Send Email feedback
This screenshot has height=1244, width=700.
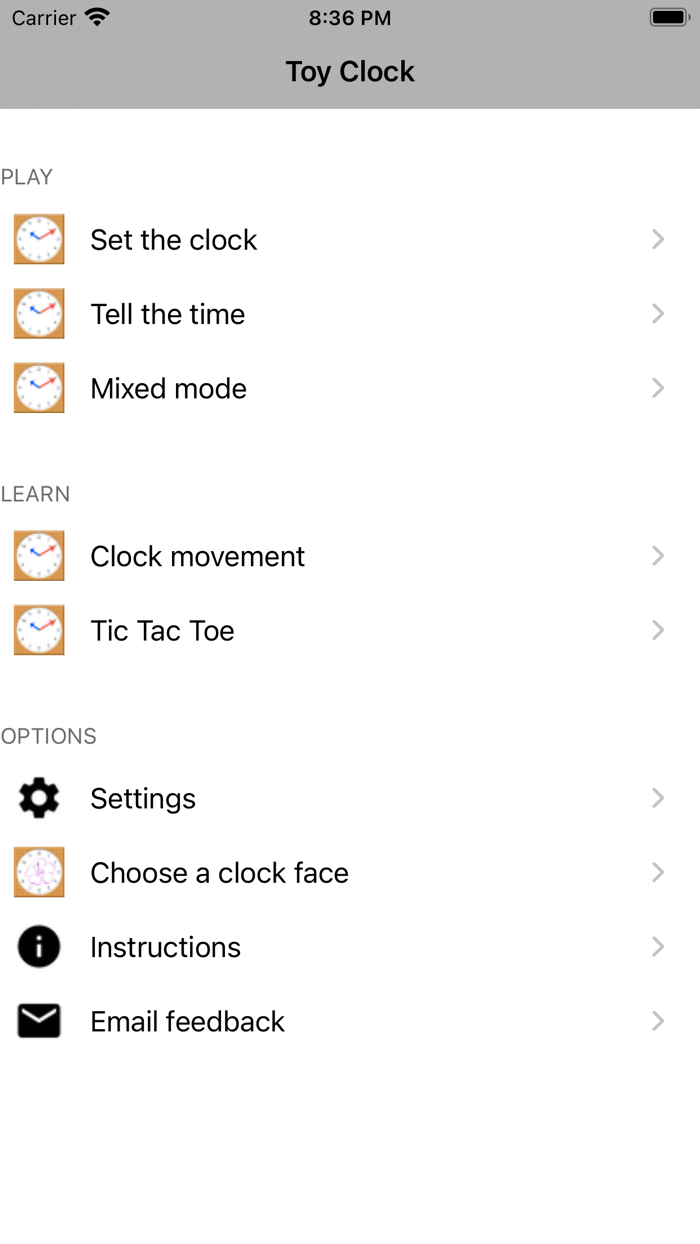(188, 1021)
